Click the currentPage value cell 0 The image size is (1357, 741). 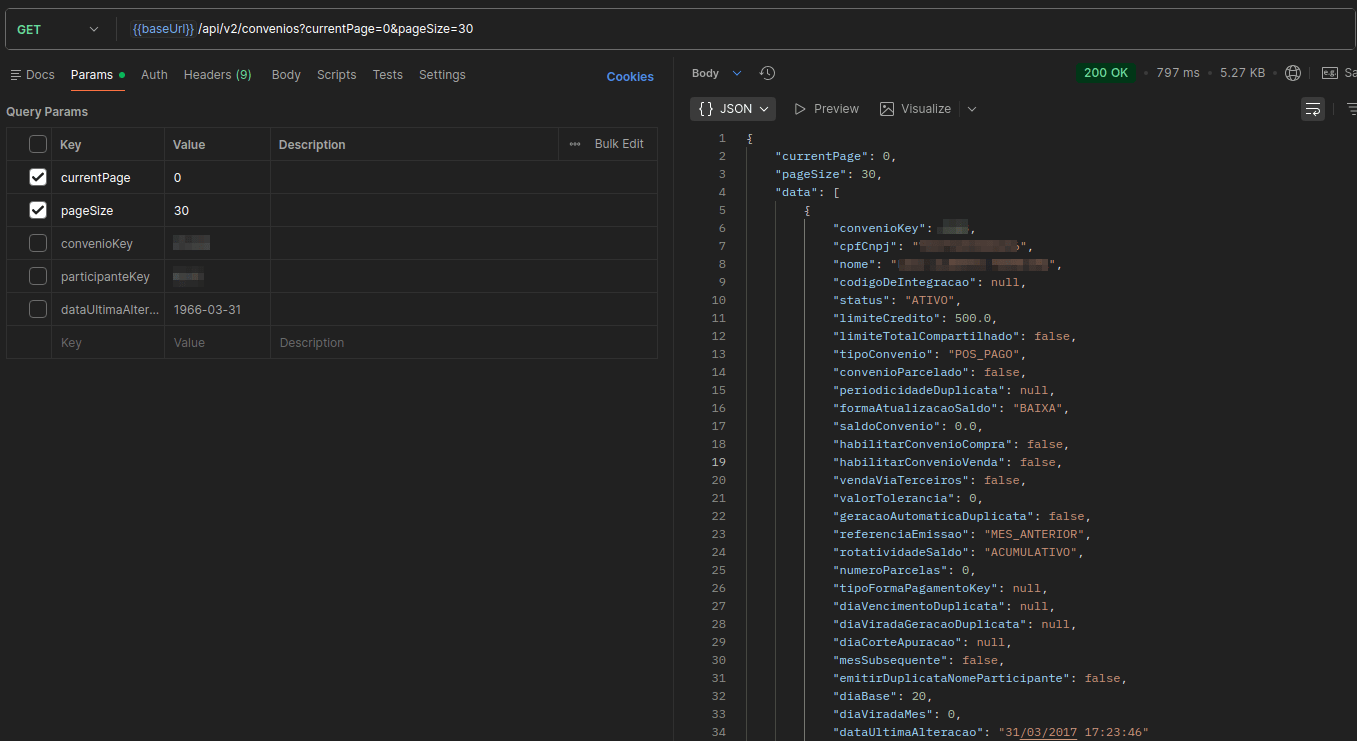pyautogui.click(x=217, y=177)
